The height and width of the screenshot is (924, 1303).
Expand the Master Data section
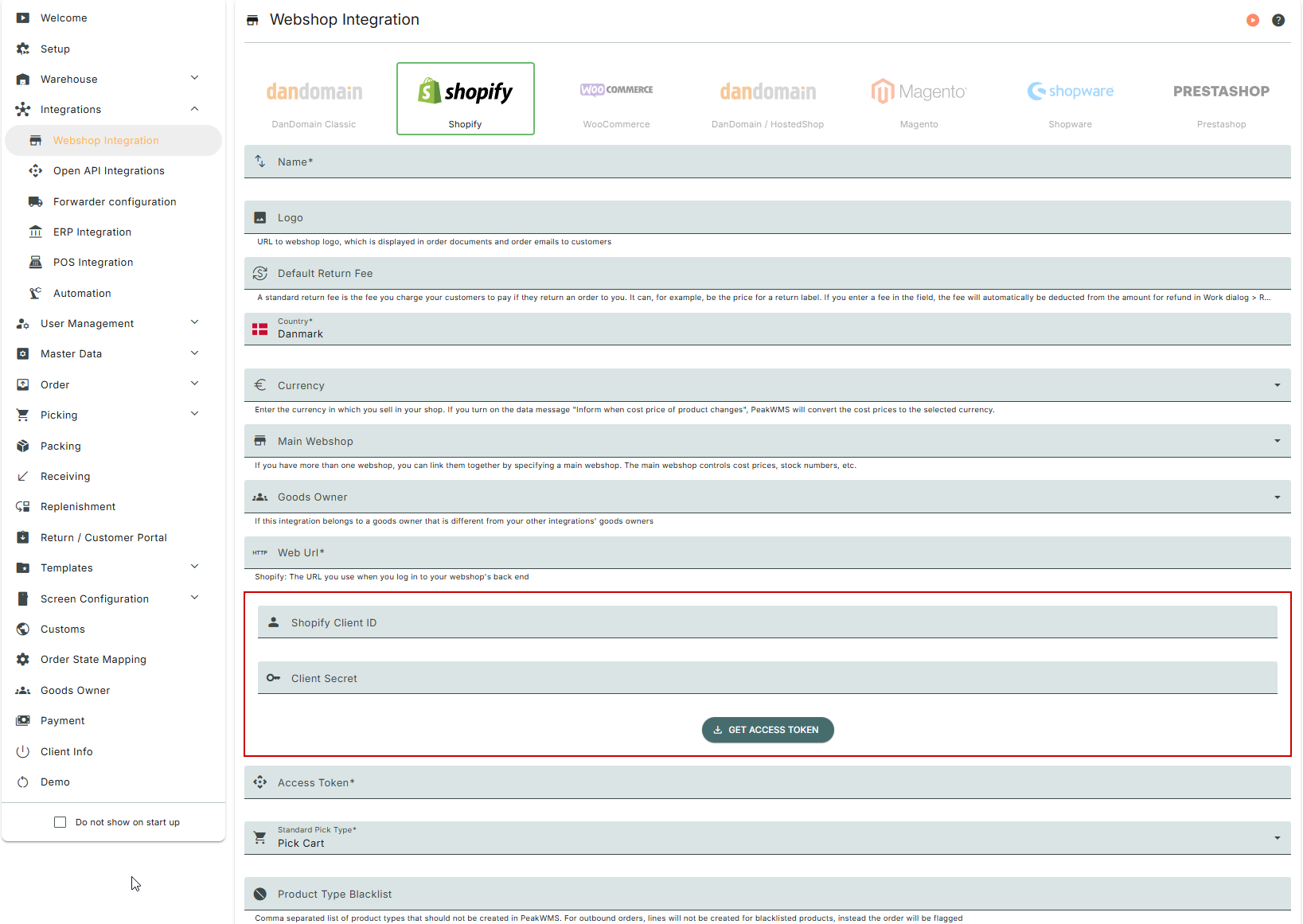coord(194,353)
